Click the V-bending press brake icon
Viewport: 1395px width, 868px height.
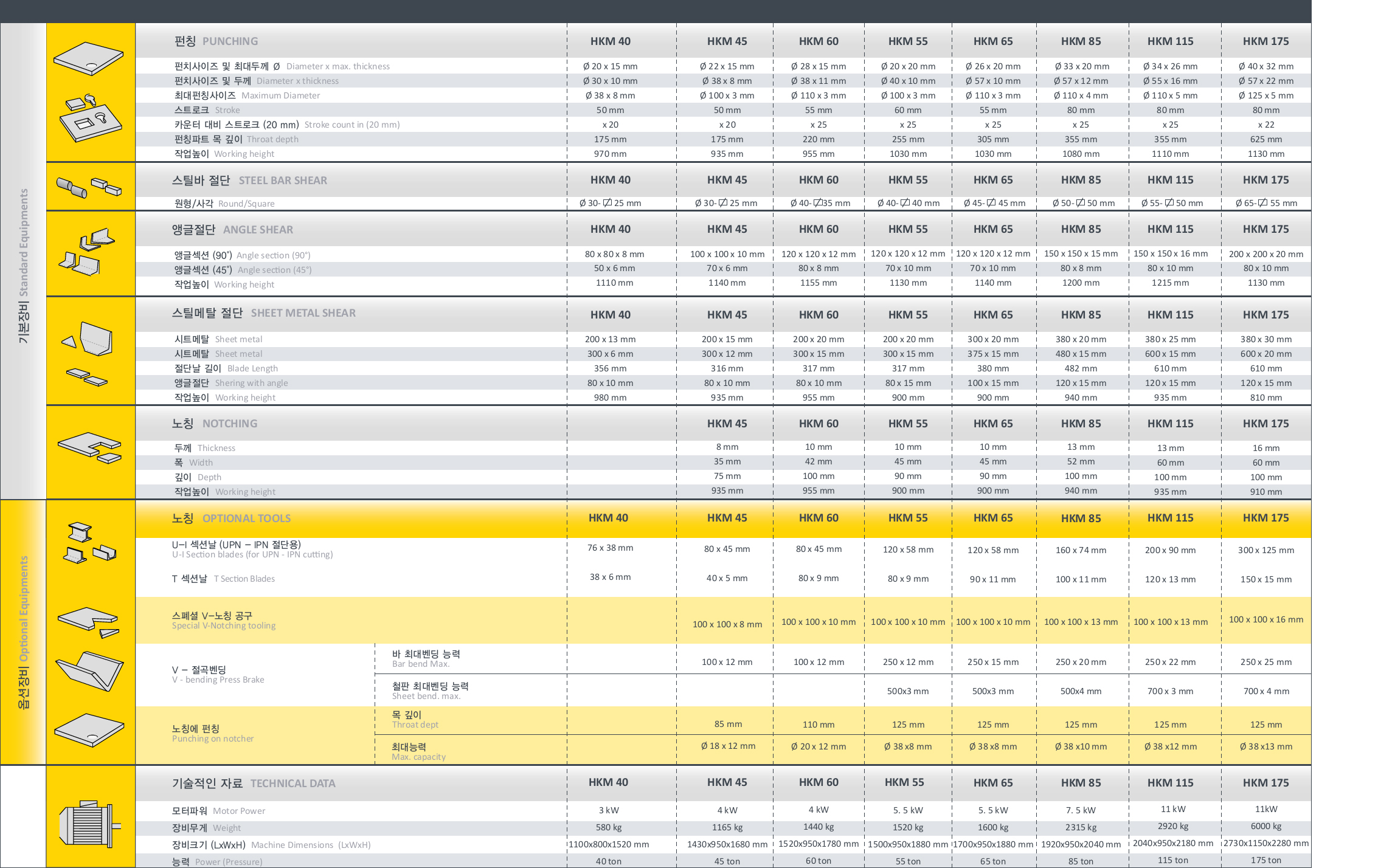click(90, 670)
